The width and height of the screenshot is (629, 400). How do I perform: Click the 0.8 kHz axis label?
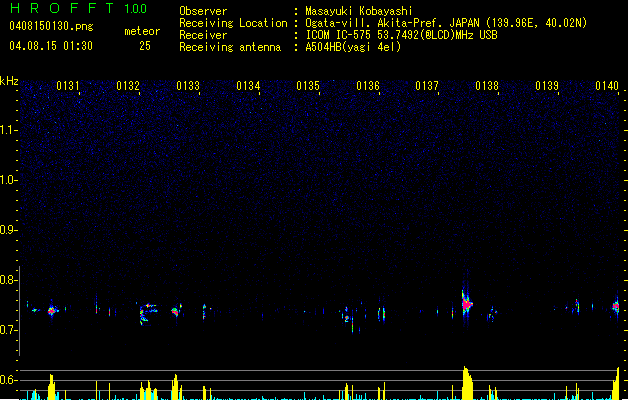click(8, 280)
